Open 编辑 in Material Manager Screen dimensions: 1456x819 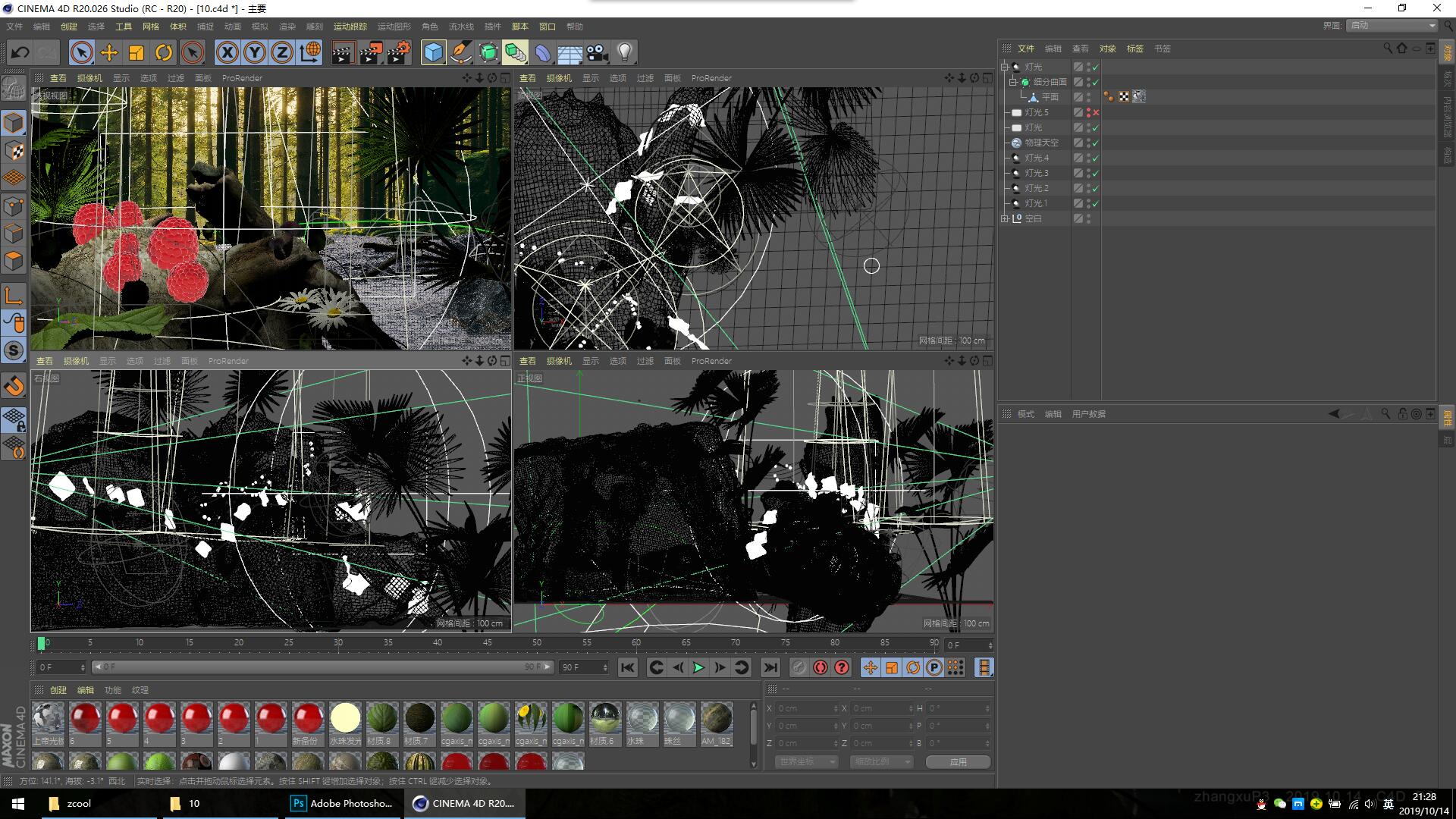point(86,690)
